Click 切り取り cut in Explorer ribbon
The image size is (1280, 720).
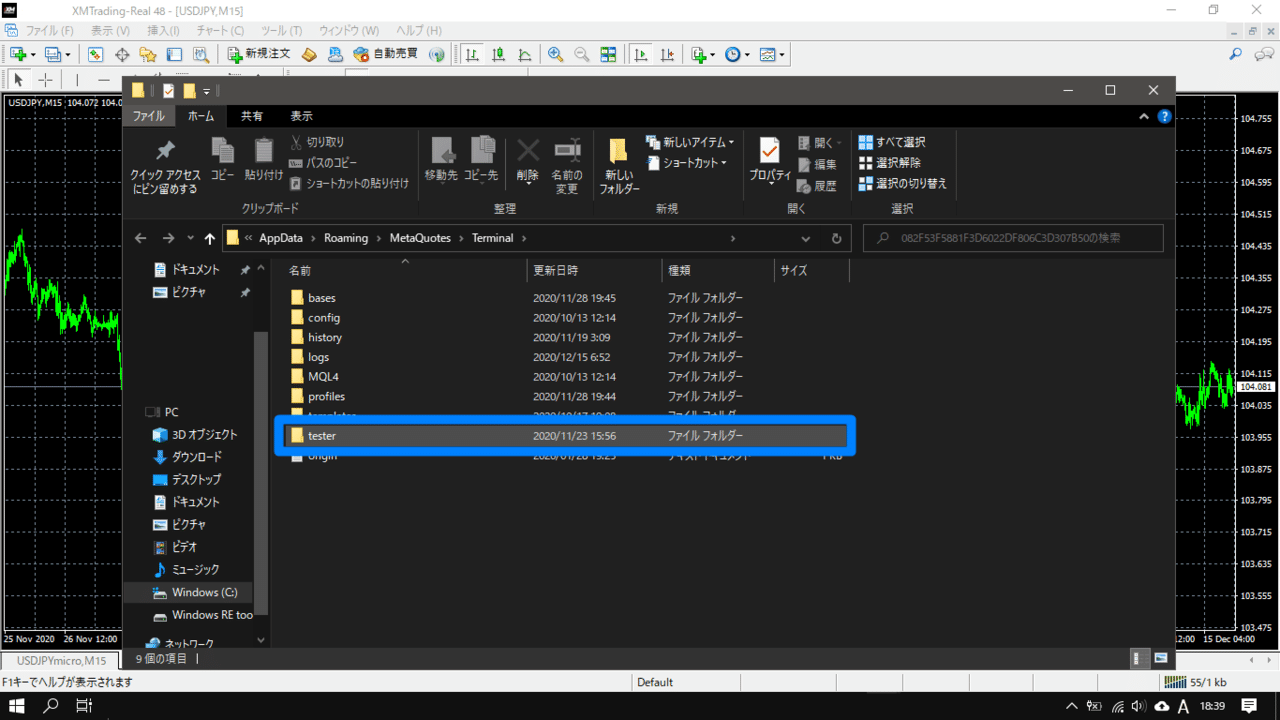317,142
